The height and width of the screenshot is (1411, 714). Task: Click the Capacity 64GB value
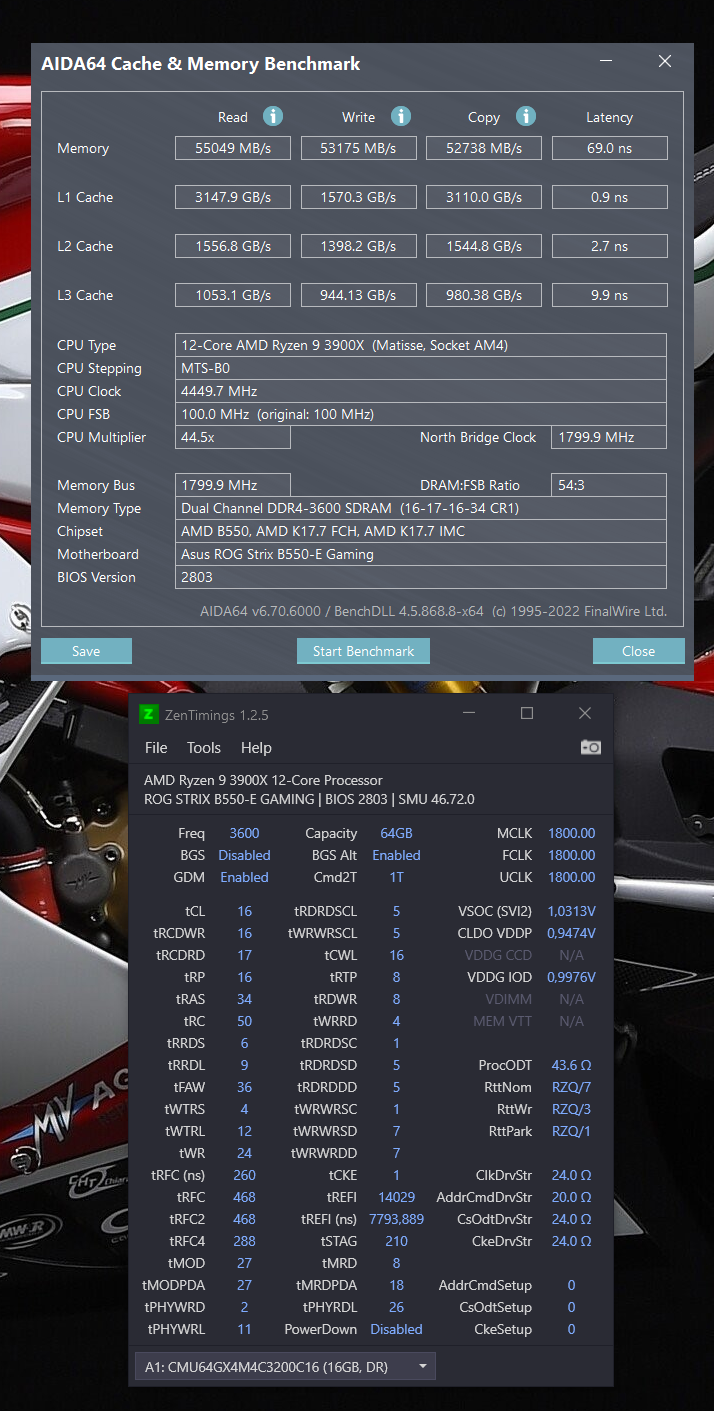tap(396, 833)
